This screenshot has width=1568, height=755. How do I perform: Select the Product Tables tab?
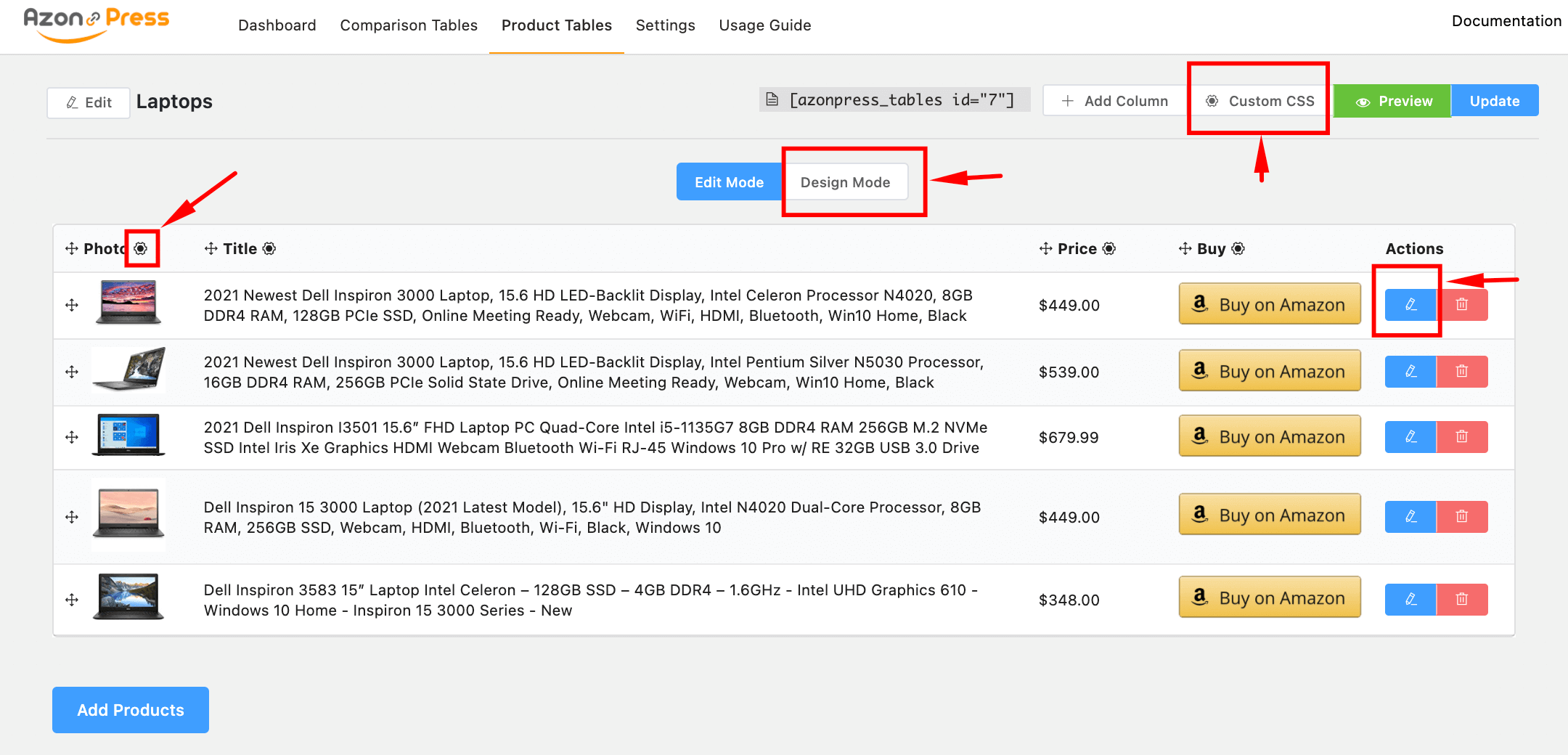pos(557,25)
